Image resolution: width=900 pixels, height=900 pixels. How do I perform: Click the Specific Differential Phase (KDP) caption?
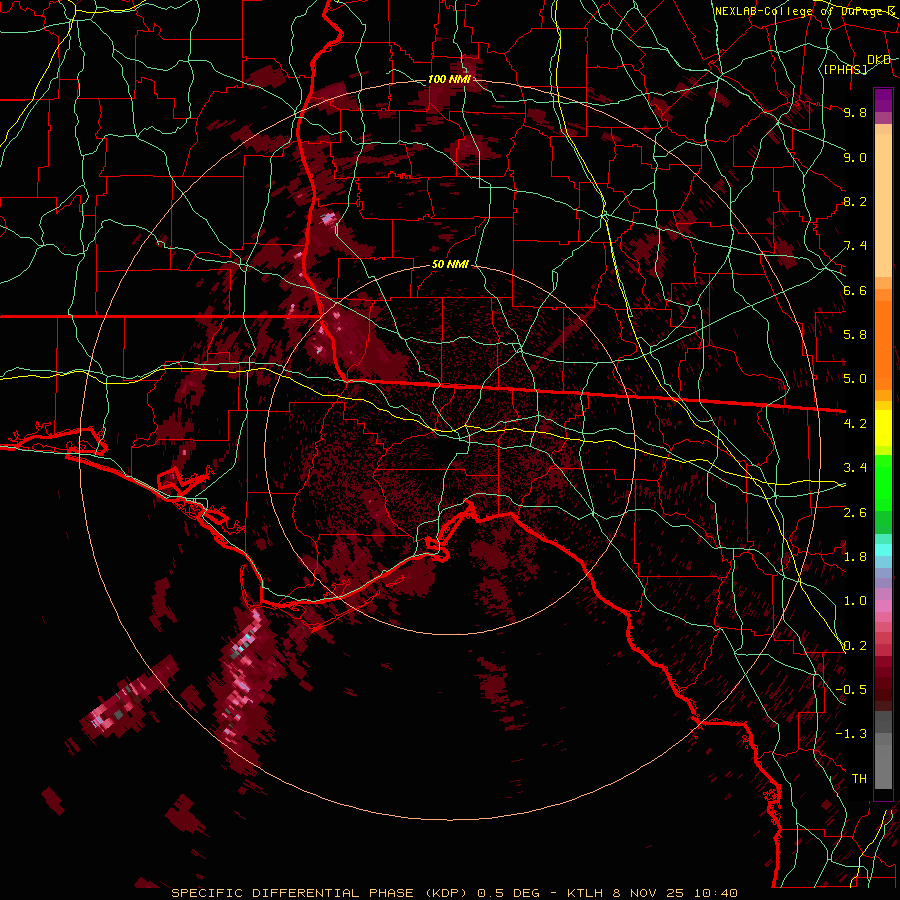coord(454,893)
